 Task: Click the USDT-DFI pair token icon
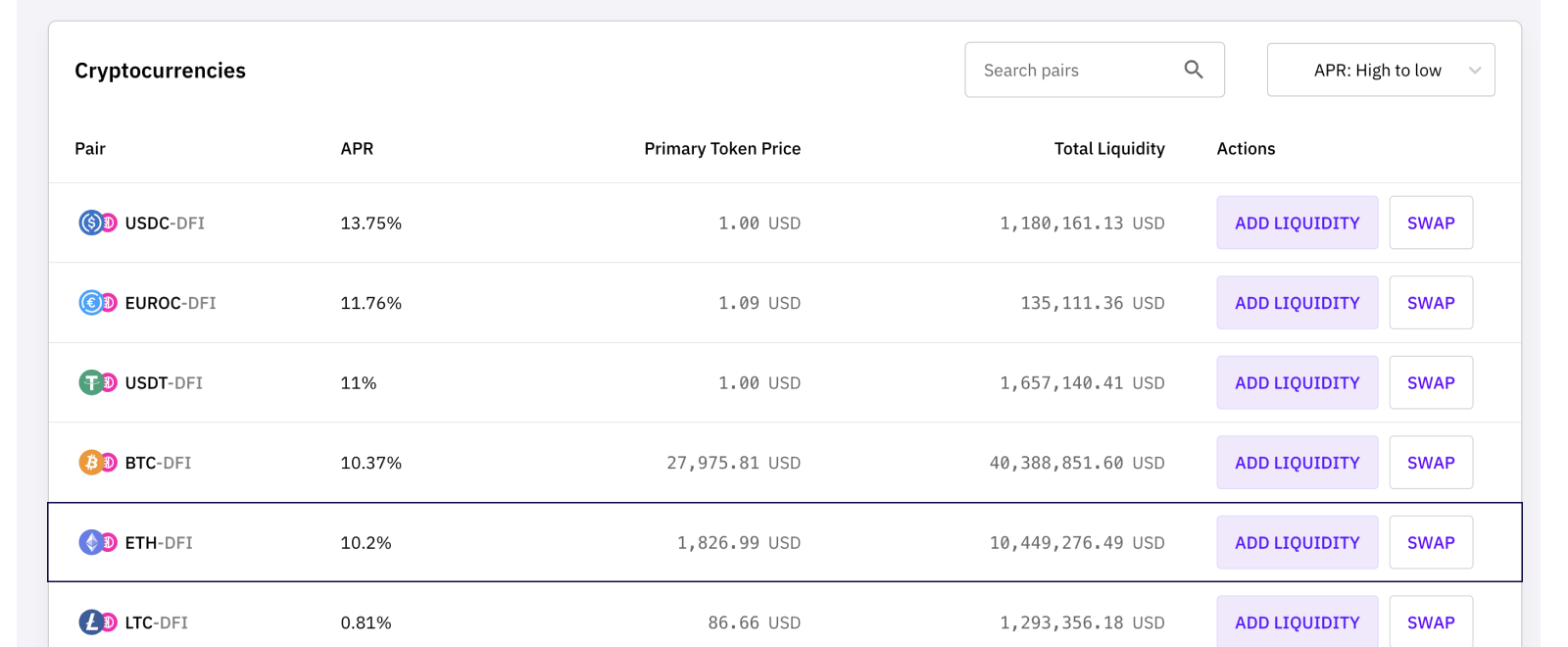(x=97, y=383)
